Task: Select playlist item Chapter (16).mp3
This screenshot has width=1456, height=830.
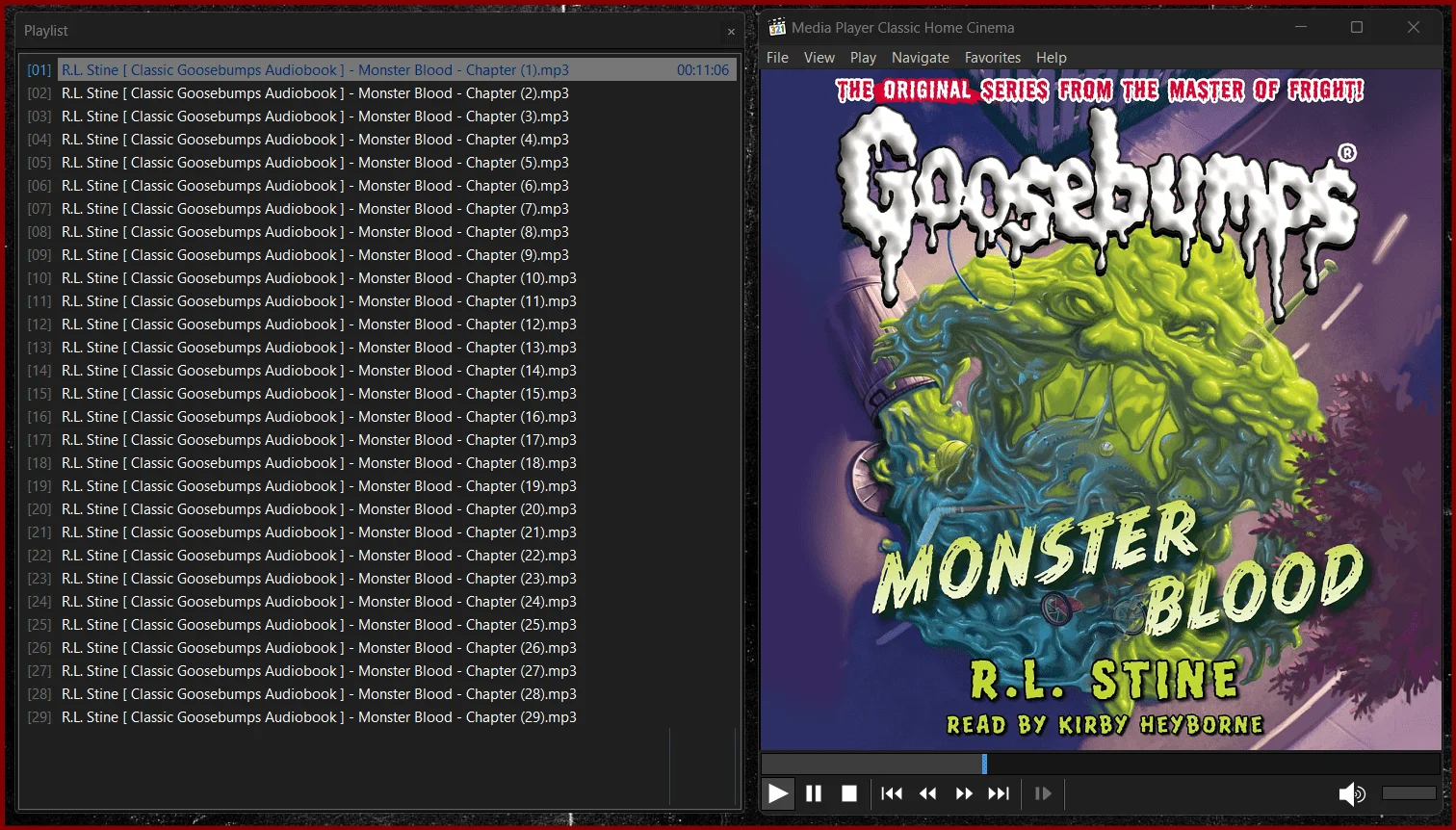Action: coord(398,417)
